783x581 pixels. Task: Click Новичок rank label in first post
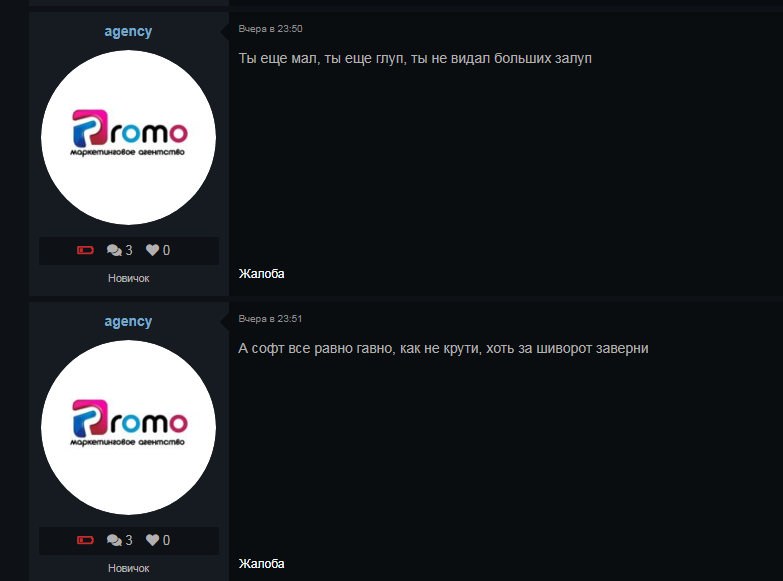click(128, 278)
